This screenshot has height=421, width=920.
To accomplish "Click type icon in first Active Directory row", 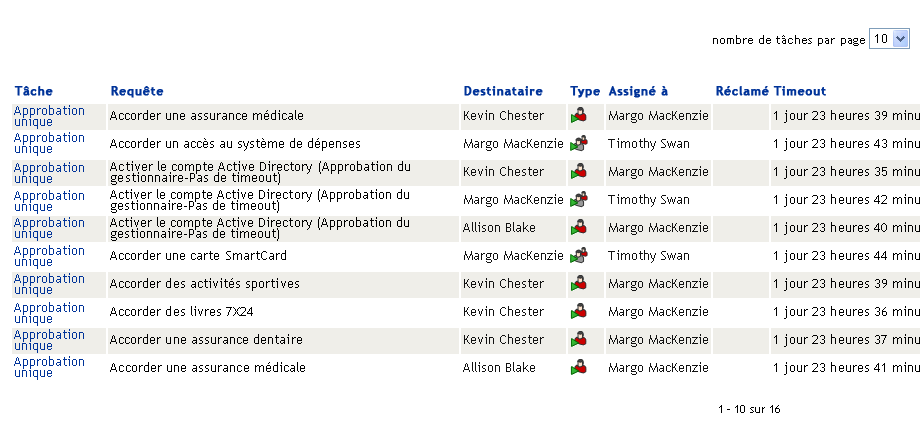I will coord(578,172).
